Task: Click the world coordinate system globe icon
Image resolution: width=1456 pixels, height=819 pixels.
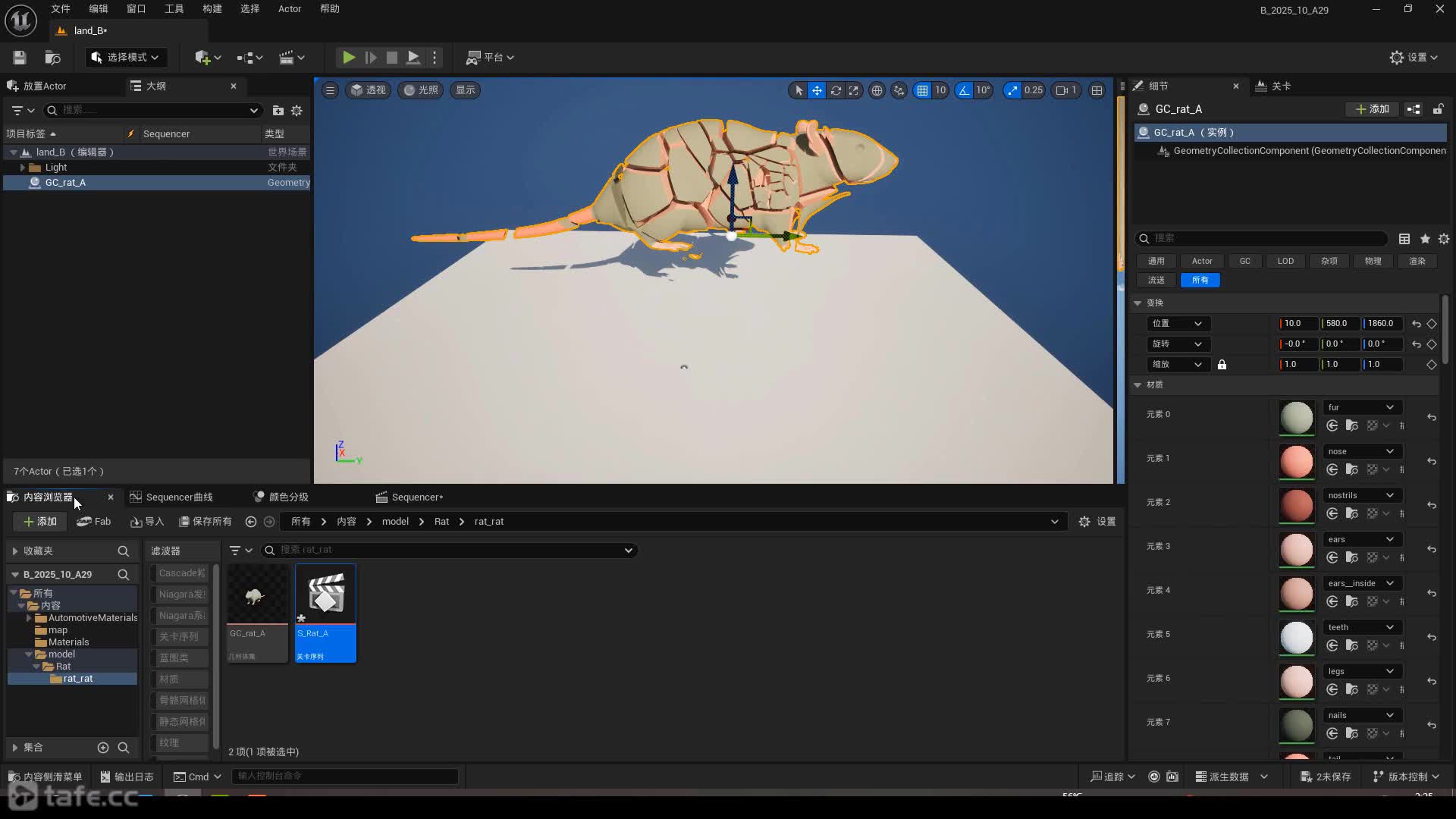Action: pyautogui.click(x=877, y=90)
